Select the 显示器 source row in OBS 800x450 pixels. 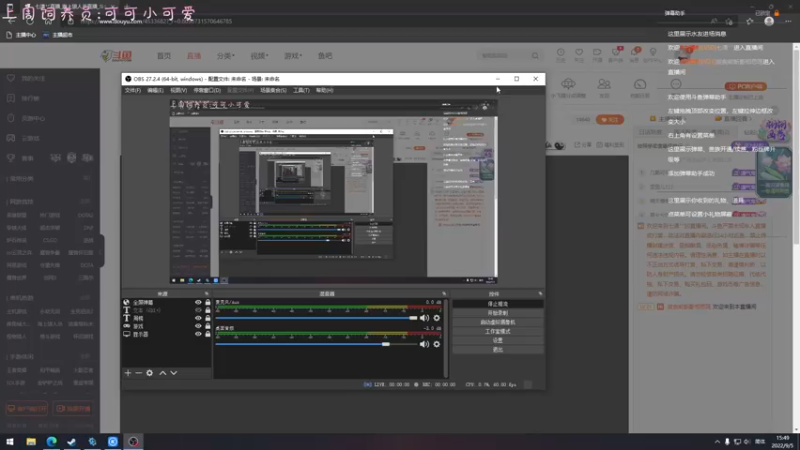(x=166, y=334)
